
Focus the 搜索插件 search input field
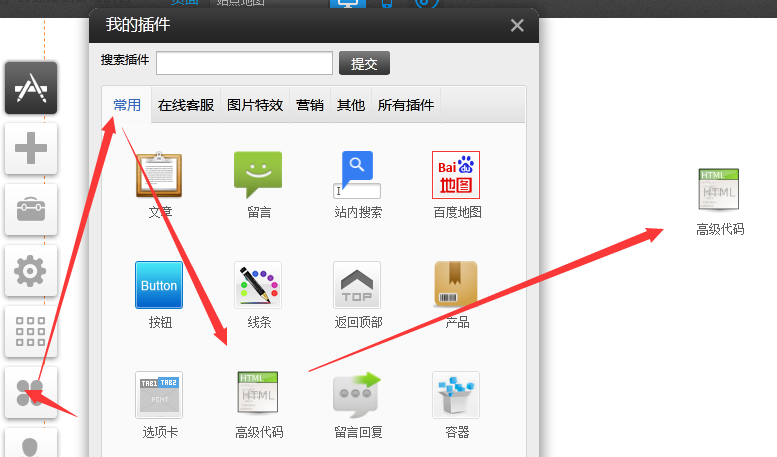click(x=244, y=64)
